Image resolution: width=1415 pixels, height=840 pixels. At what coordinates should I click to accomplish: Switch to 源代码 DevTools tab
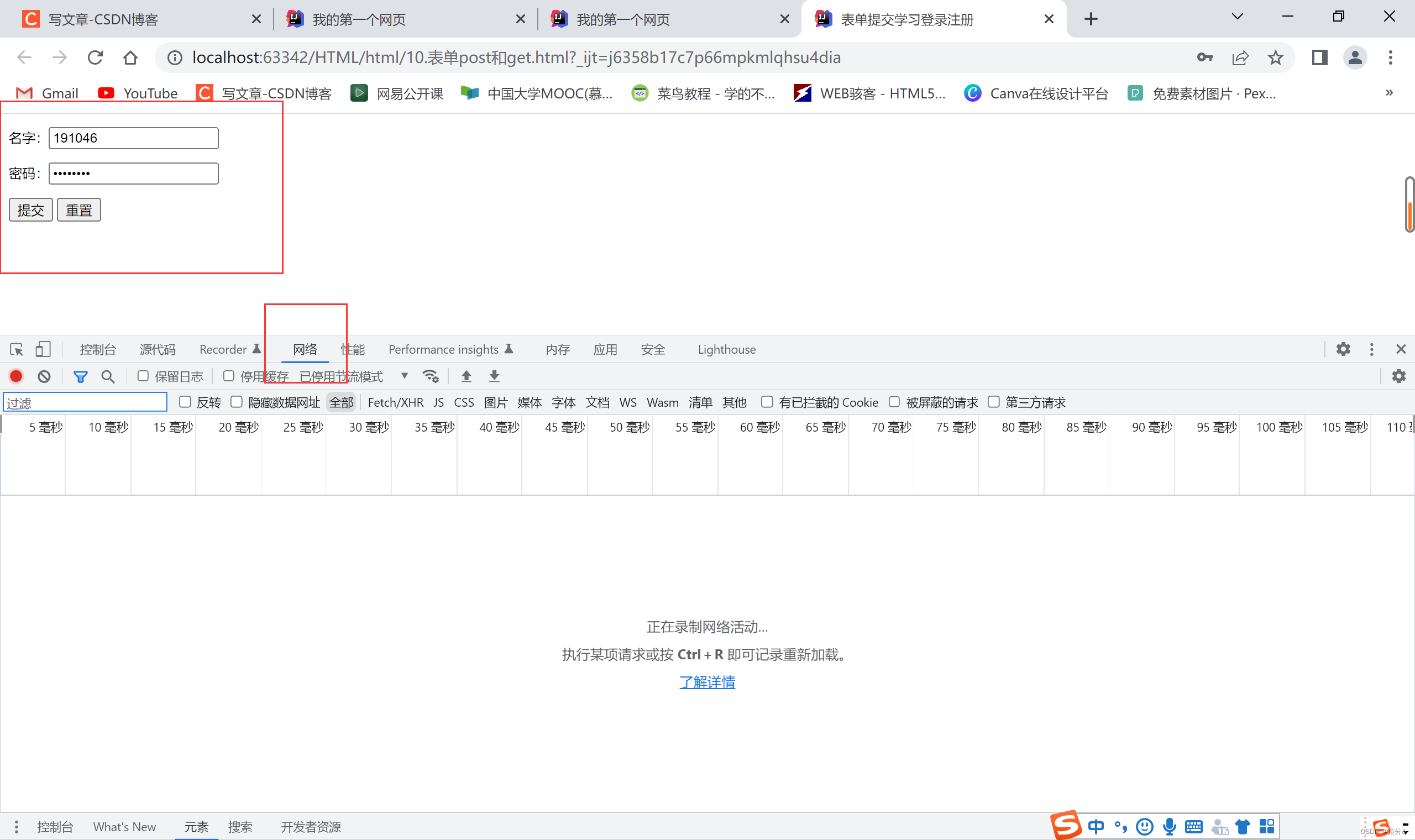pos(158,349)
